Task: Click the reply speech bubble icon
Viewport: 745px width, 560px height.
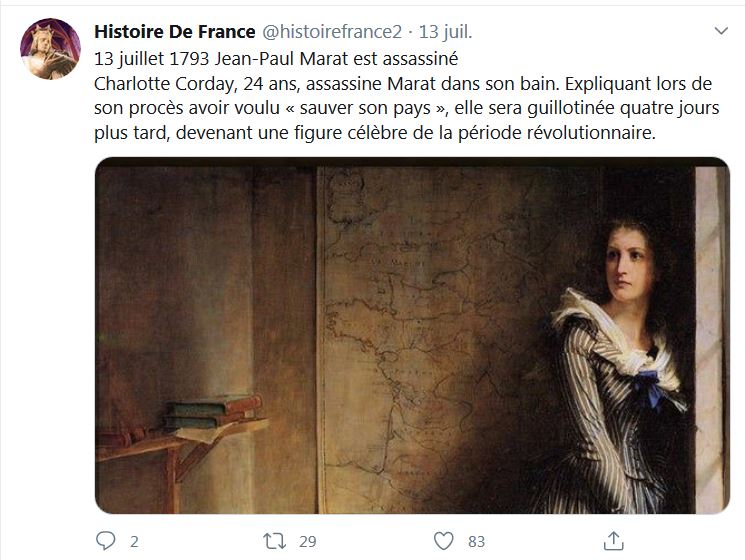Action: click(x=105, y=541)
